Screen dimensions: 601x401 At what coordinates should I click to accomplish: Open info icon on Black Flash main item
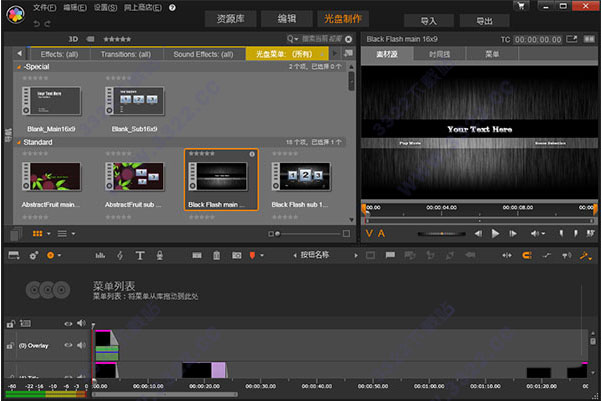coord(252,154)
